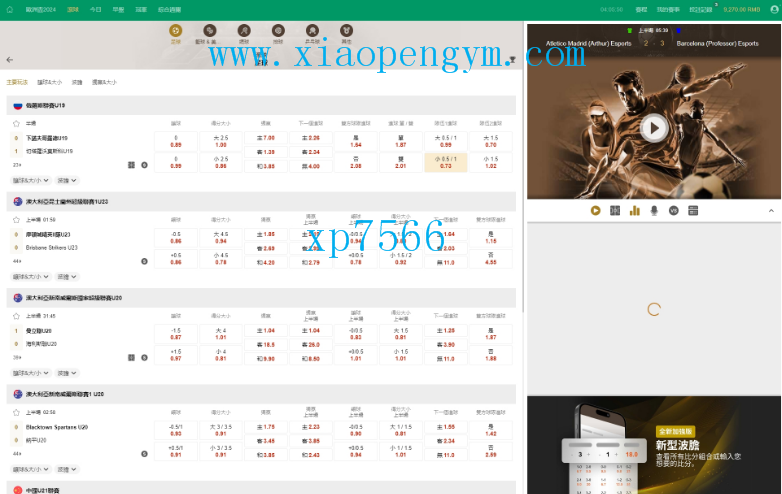
Task: Pick the 客 18.5 odds
Action: click(x=266, y=344)
